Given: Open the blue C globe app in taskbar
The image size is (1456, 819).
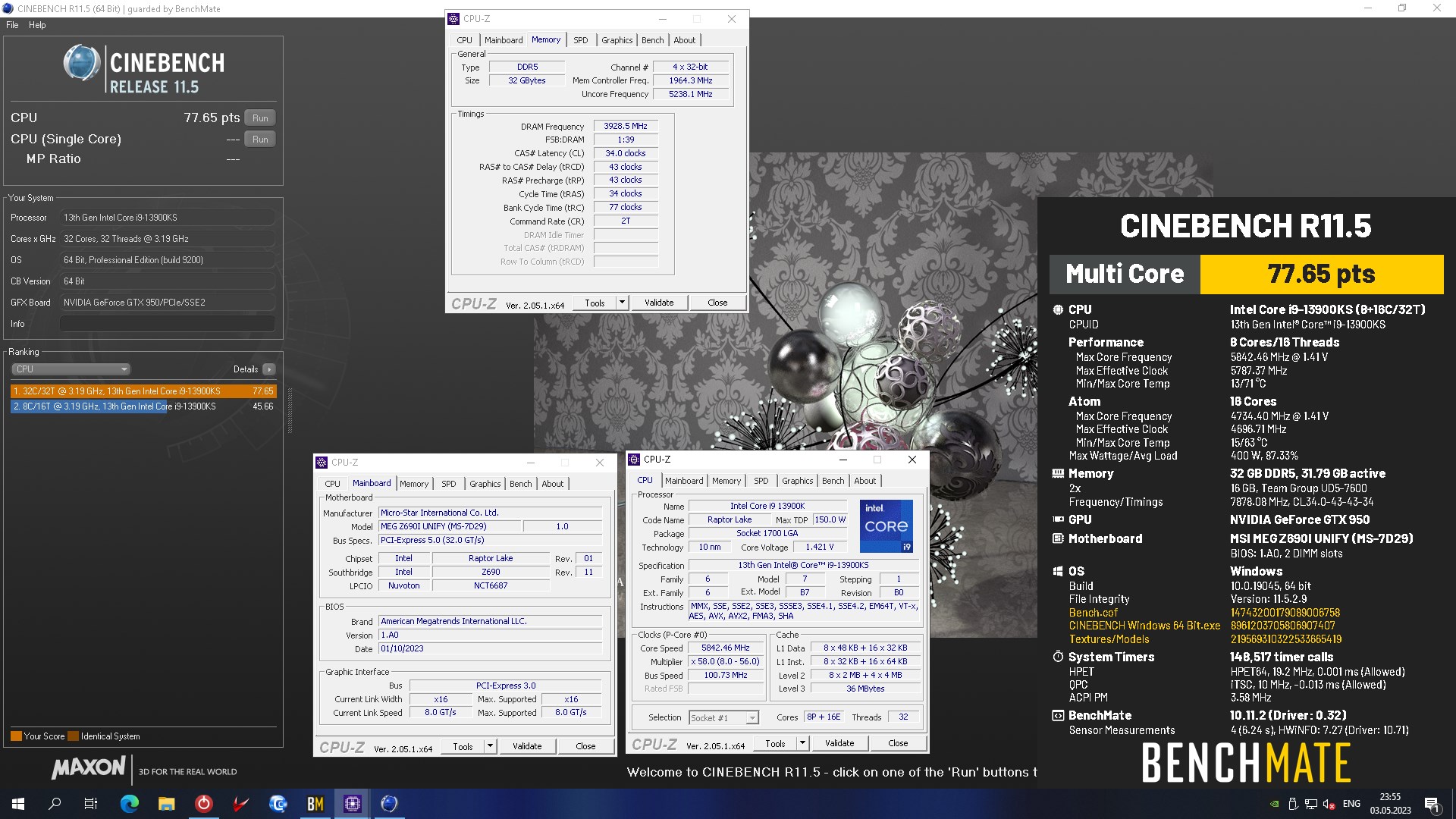Looking at the screenshot, I should pos(278,804).
